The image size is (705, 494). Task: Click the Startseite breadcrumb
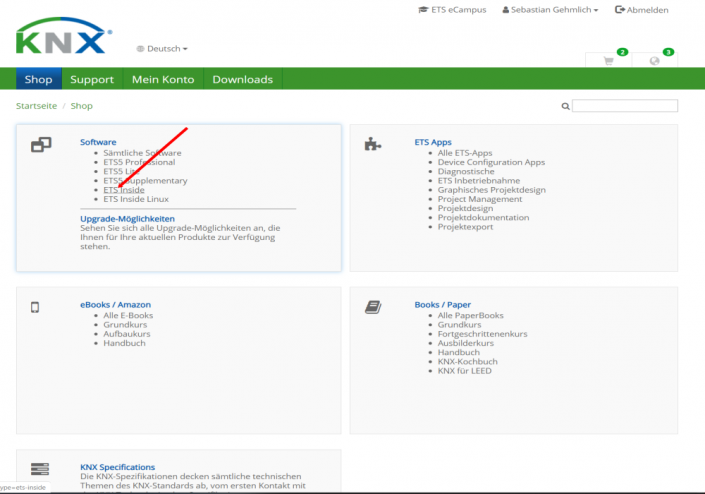point(35,106)
